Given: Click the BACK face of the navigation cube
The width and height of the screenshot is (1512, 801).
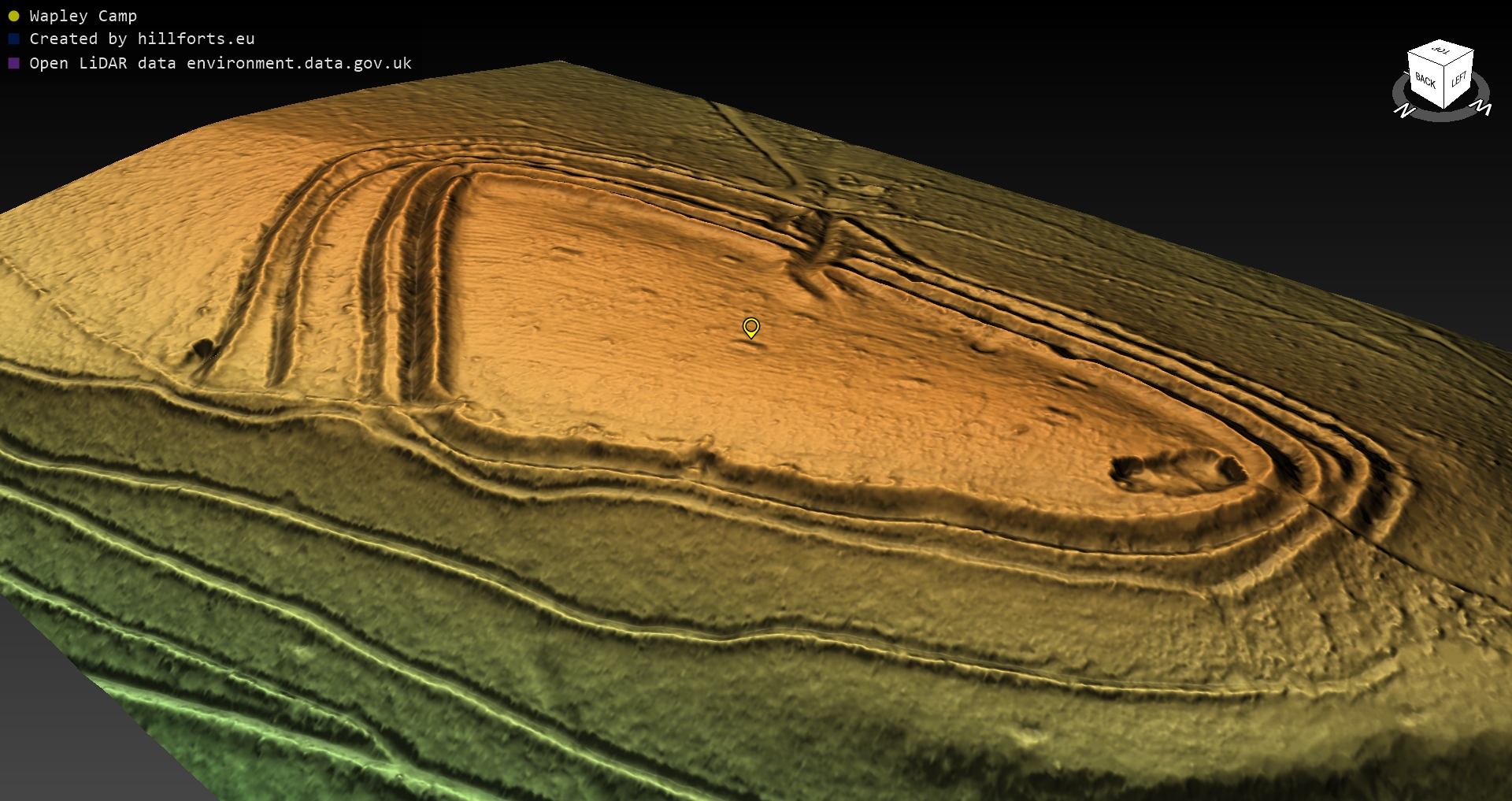Looking at the screenshot, I should (1425, 80).
